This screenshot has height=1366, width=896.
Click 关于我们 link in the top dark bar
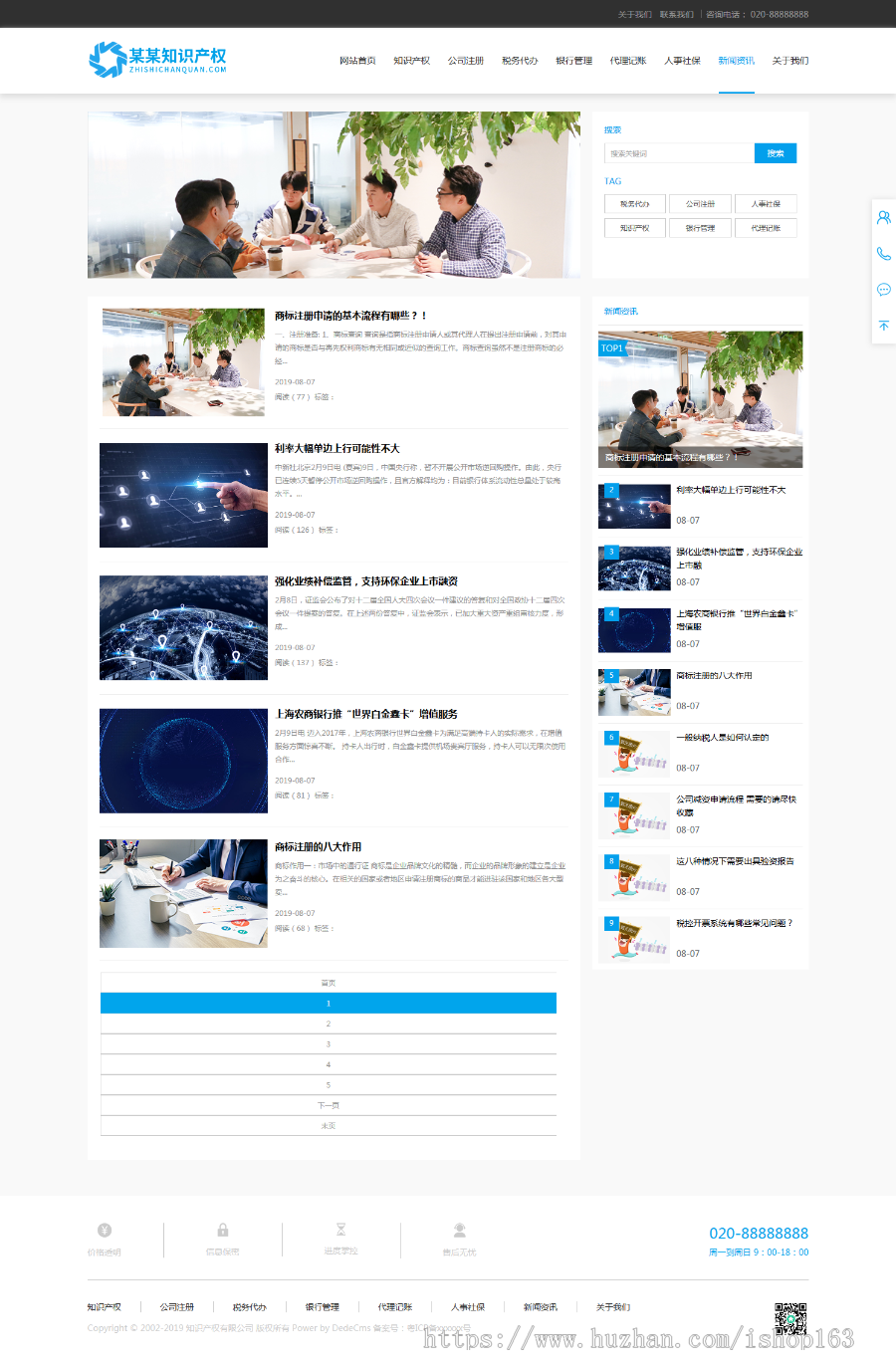(x=634, y=15)
